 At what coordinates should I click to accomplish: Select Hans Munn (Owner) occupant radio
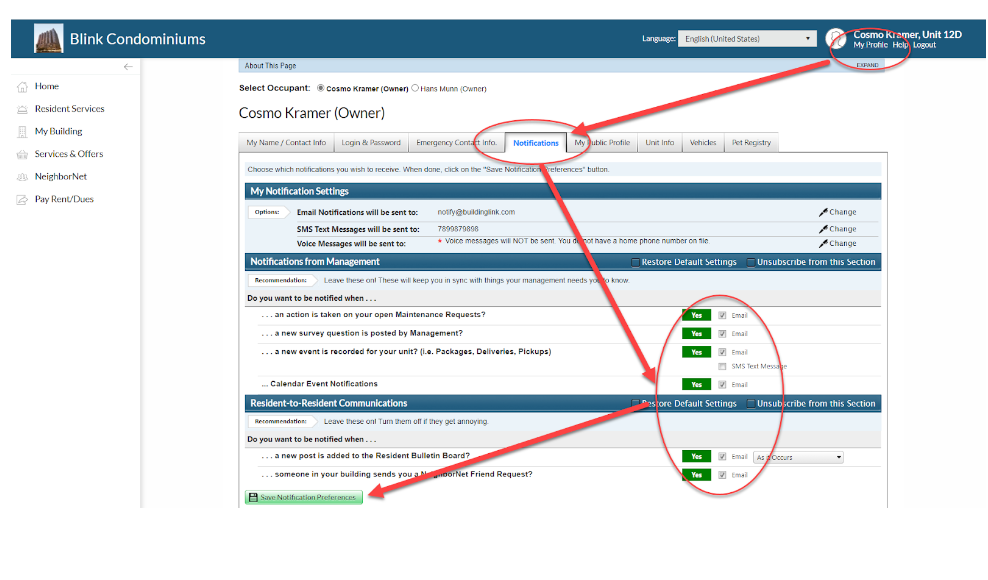pyautogui.click(x=415, y=88)
